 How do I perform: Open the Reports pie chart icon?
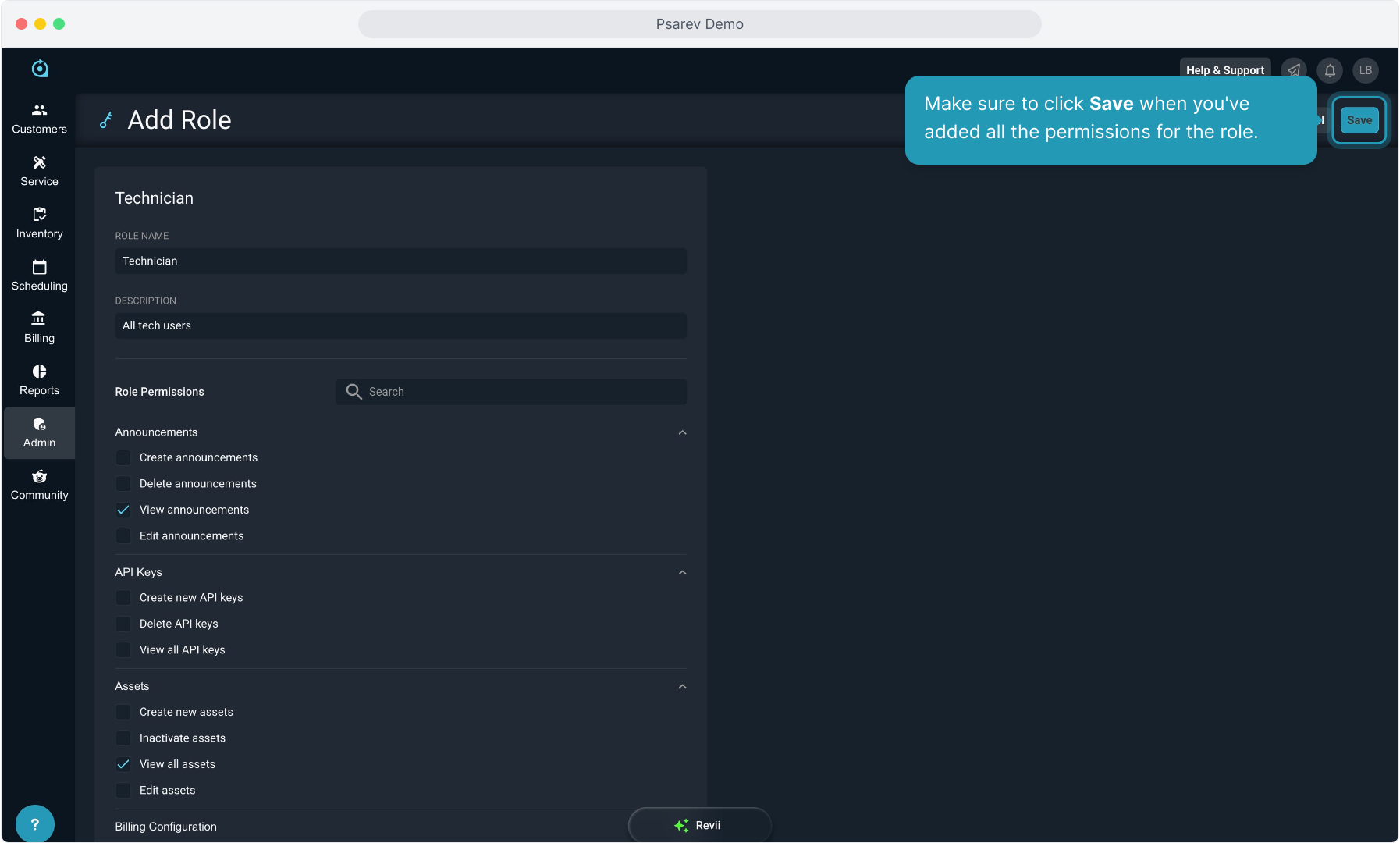pyautogui.click(x=39, y=372)
